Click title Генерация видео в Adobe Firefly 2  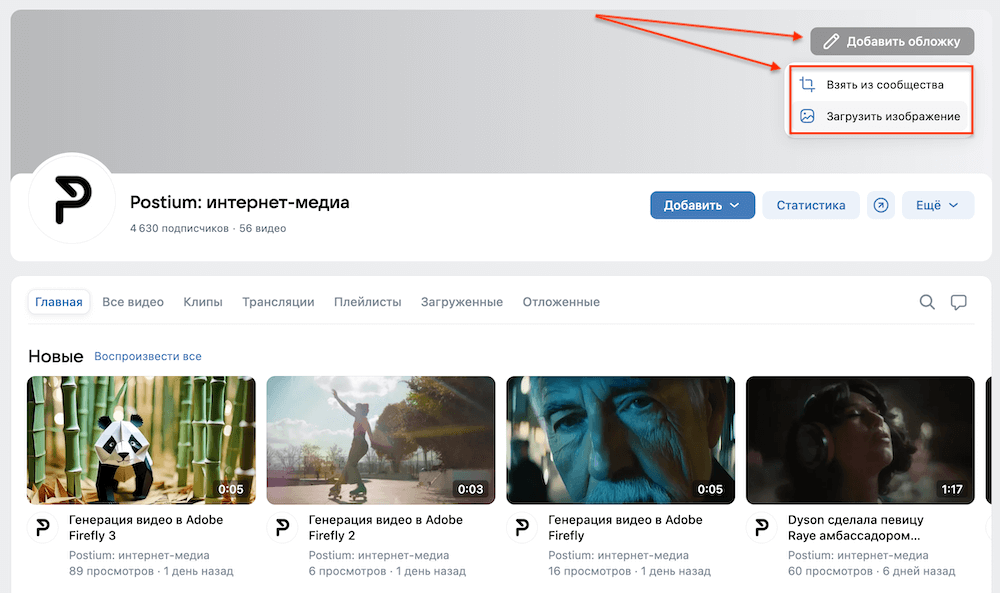pos(386,527)
